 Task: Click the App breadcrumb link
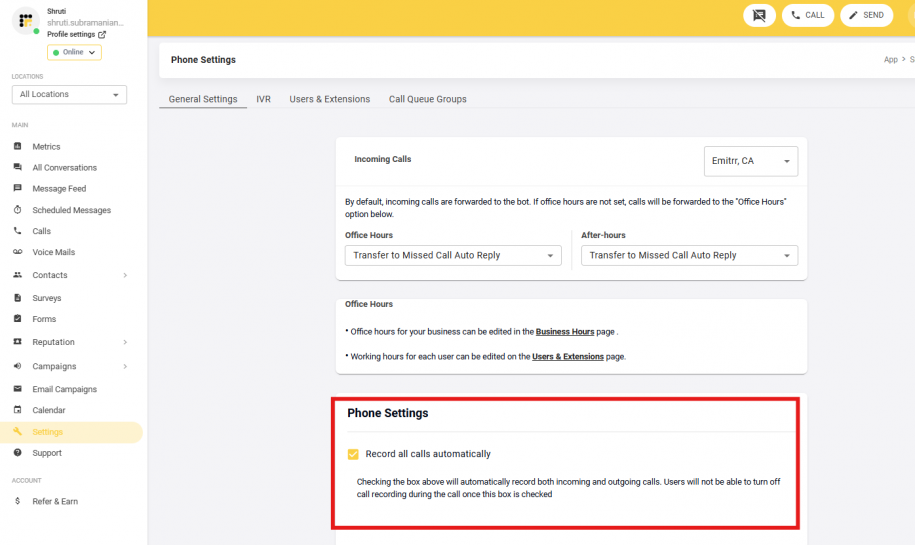(890, 60)
